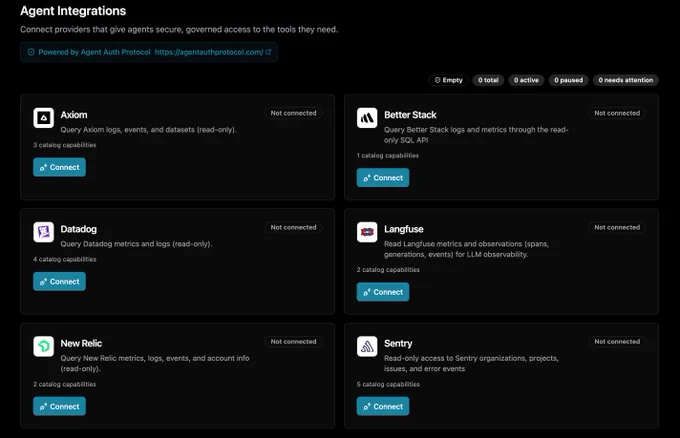Click the 0 active badge
Viewport: 680px width, 438px height.
[526, 80]
